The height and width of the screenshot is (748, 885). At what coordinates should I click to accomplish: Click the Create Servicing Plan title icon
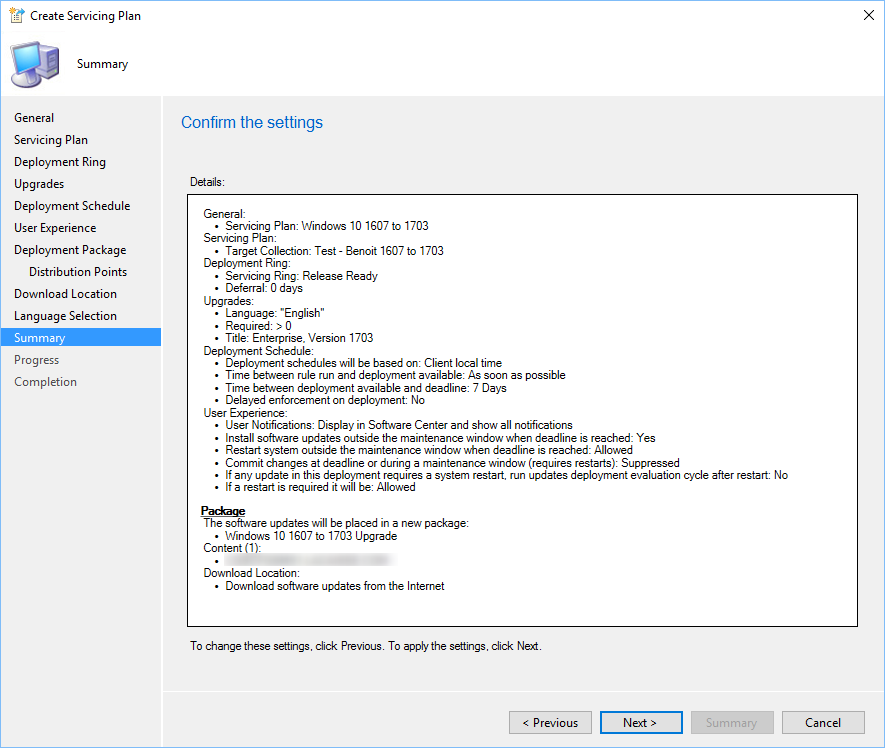pos(16,15)
